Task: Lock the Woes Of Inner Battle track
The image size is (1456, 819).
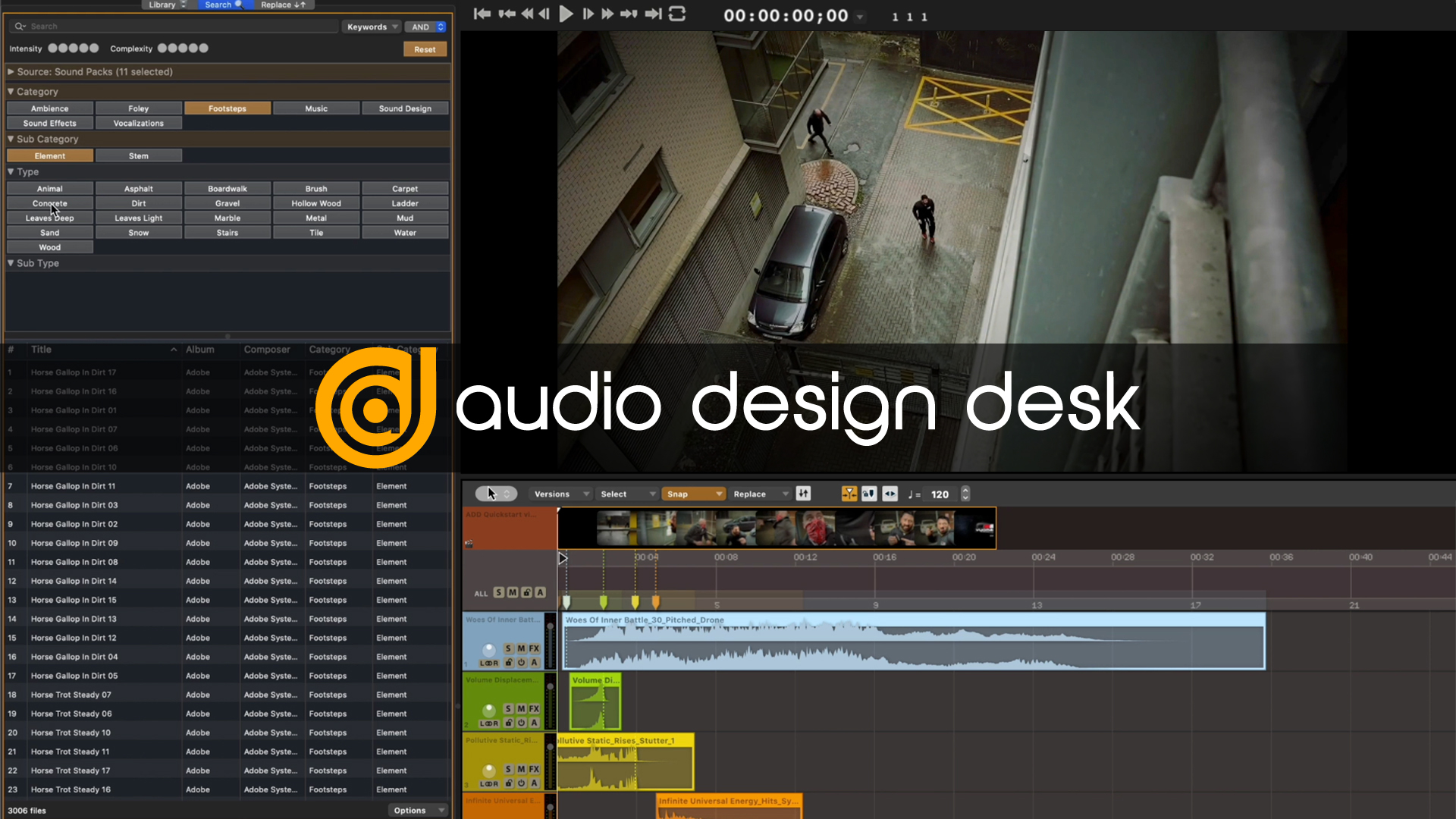Action: 509,662
